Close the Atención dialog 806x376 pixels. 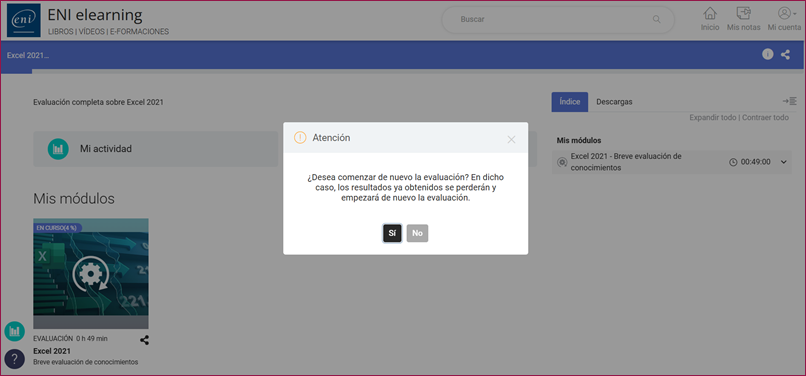coord(511,139)
